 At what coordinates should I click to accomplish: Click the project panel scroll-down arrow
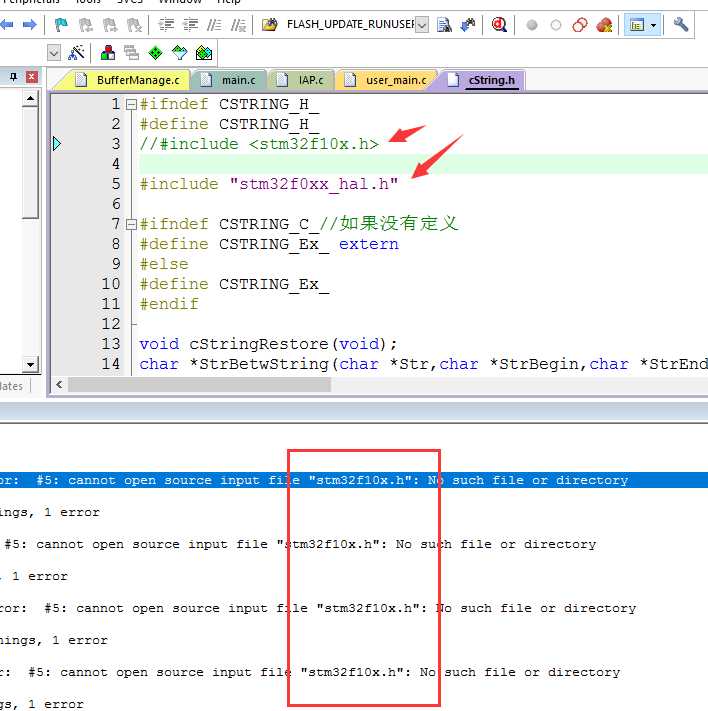(30, 364)
